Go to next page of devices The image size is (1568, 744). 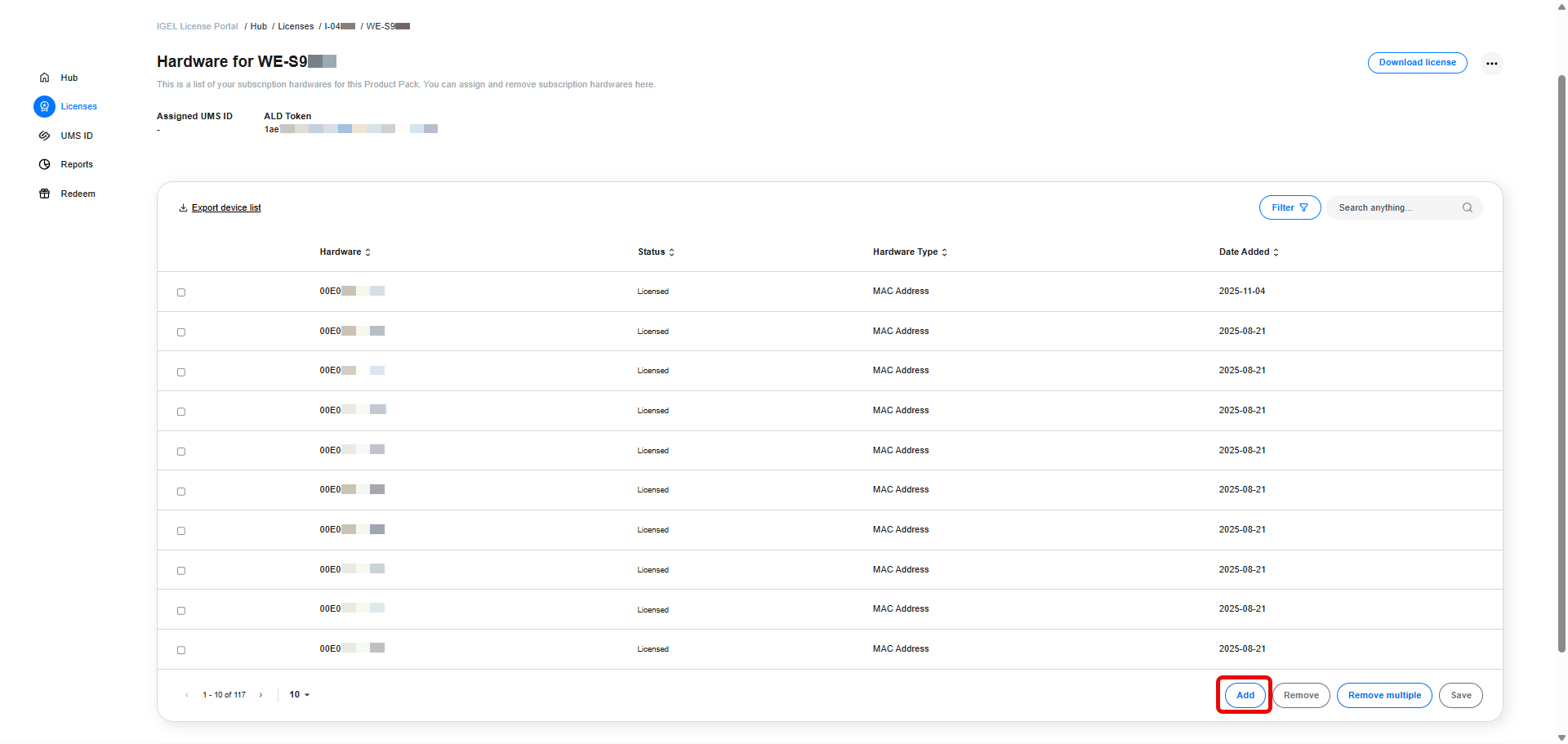click(261, 695)
